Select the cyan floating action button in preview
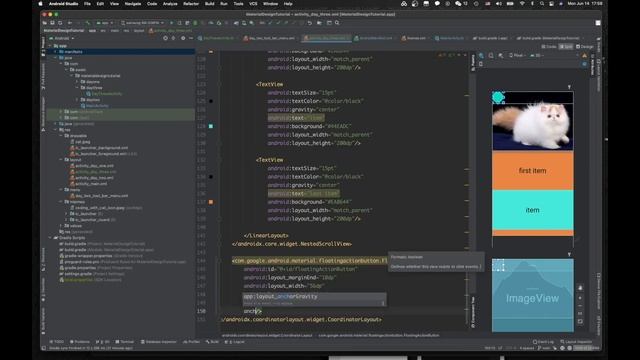Viewport: 640px width, 360px height. tap(498, 97)
